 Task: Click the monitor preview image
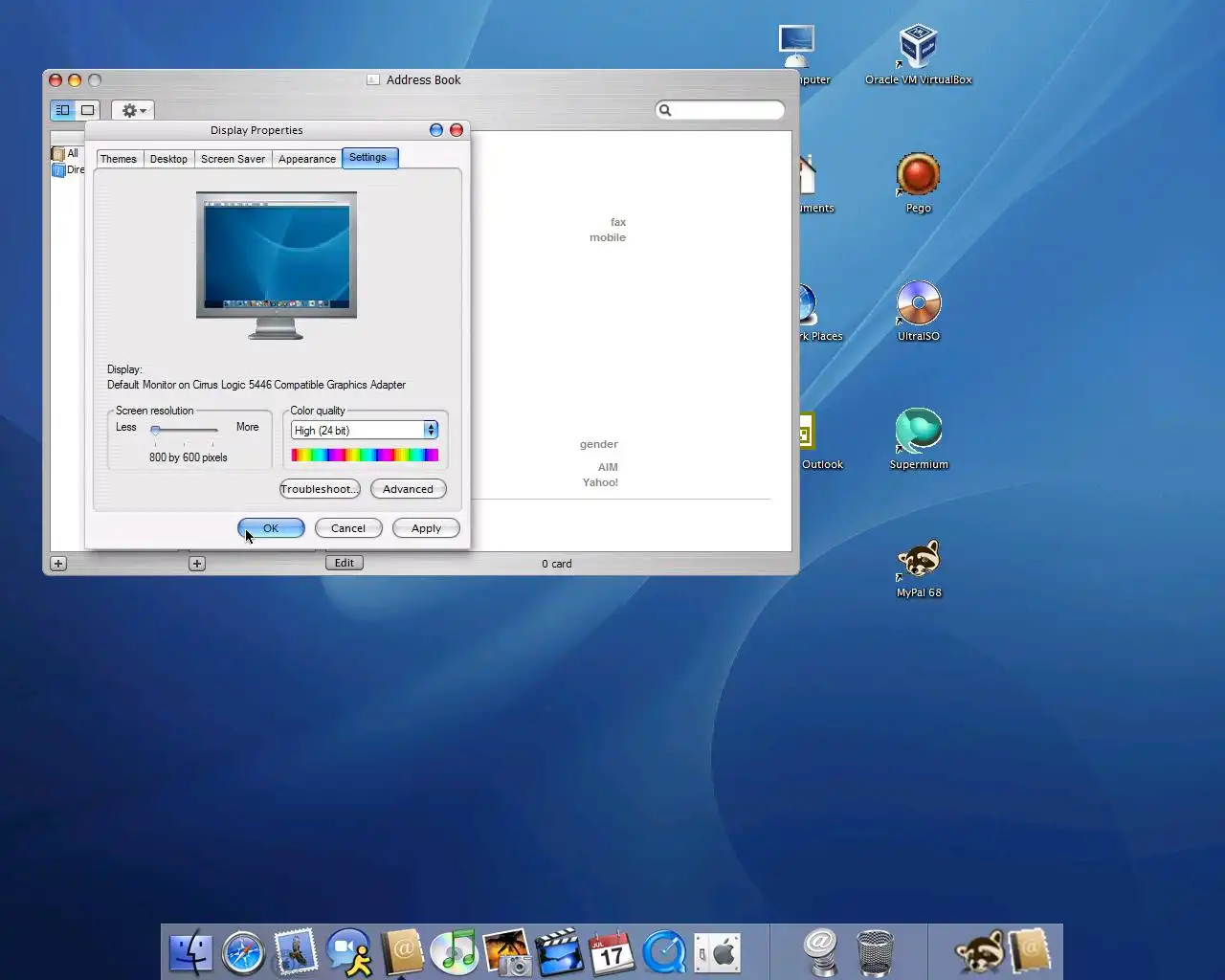(x=277, y=266)
